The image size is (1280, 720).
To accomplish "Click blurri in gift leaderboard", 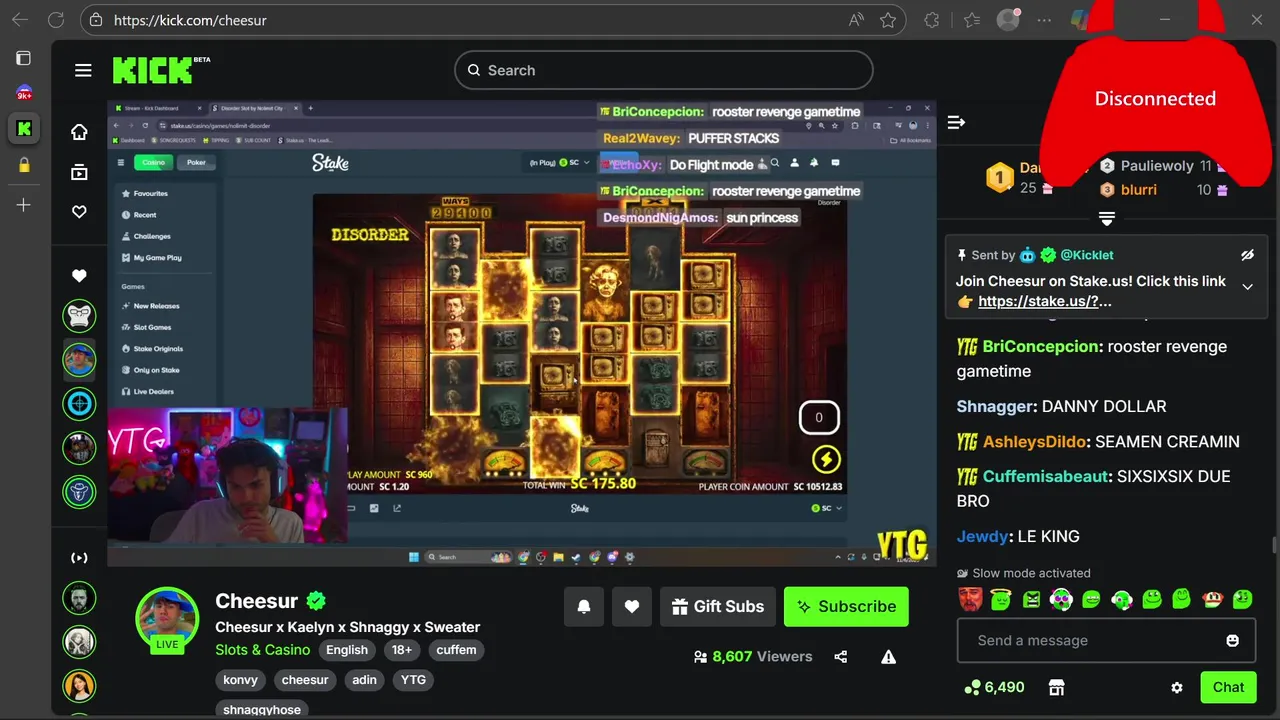I will [x=1139, y=190].
